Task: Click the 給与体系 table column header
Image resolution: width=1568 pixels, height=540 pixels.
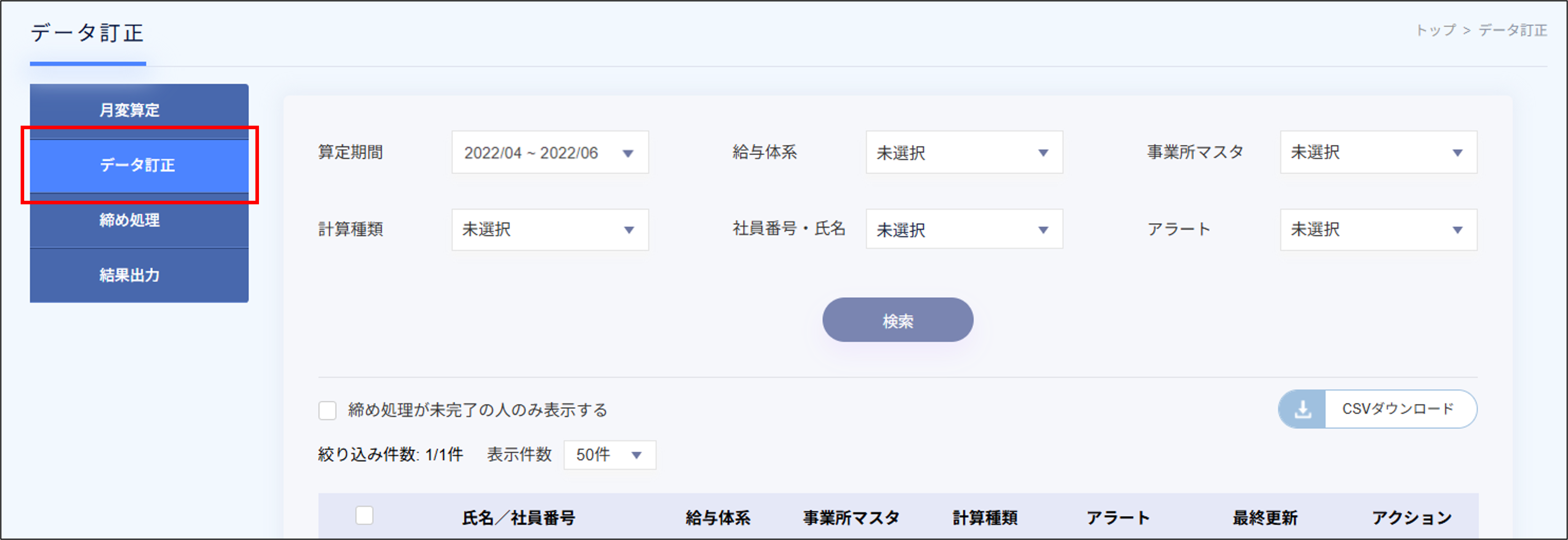Action: coord(717,518)
